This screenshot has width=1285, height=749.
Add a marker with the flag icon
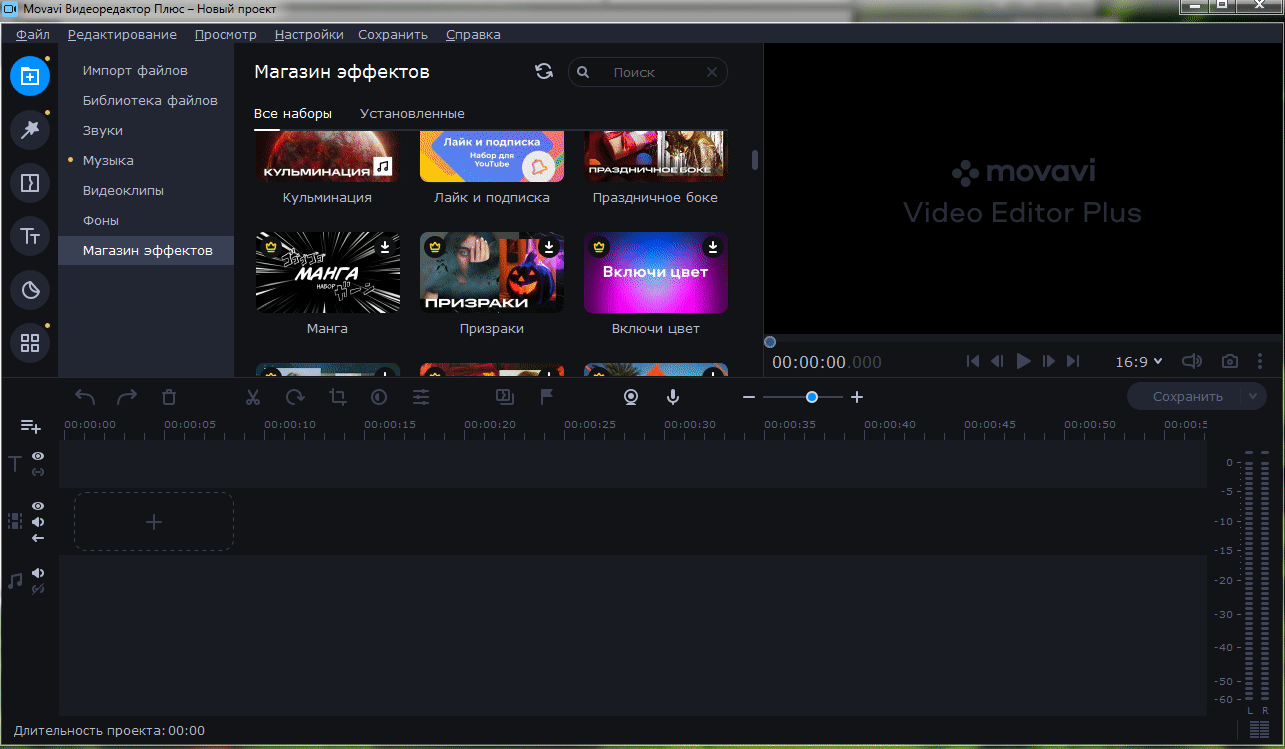click(547, 397)
